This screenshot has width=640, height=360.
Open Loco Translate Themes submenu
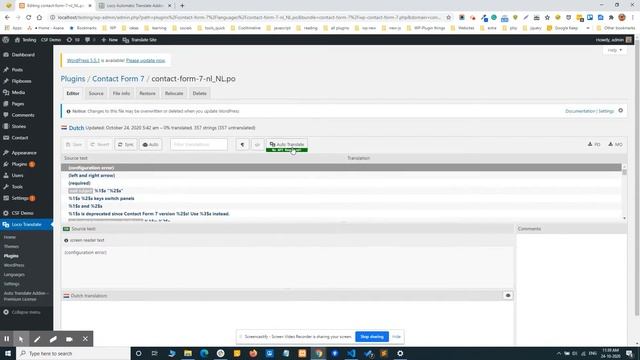pyautogui.click(x=11, y=247)
